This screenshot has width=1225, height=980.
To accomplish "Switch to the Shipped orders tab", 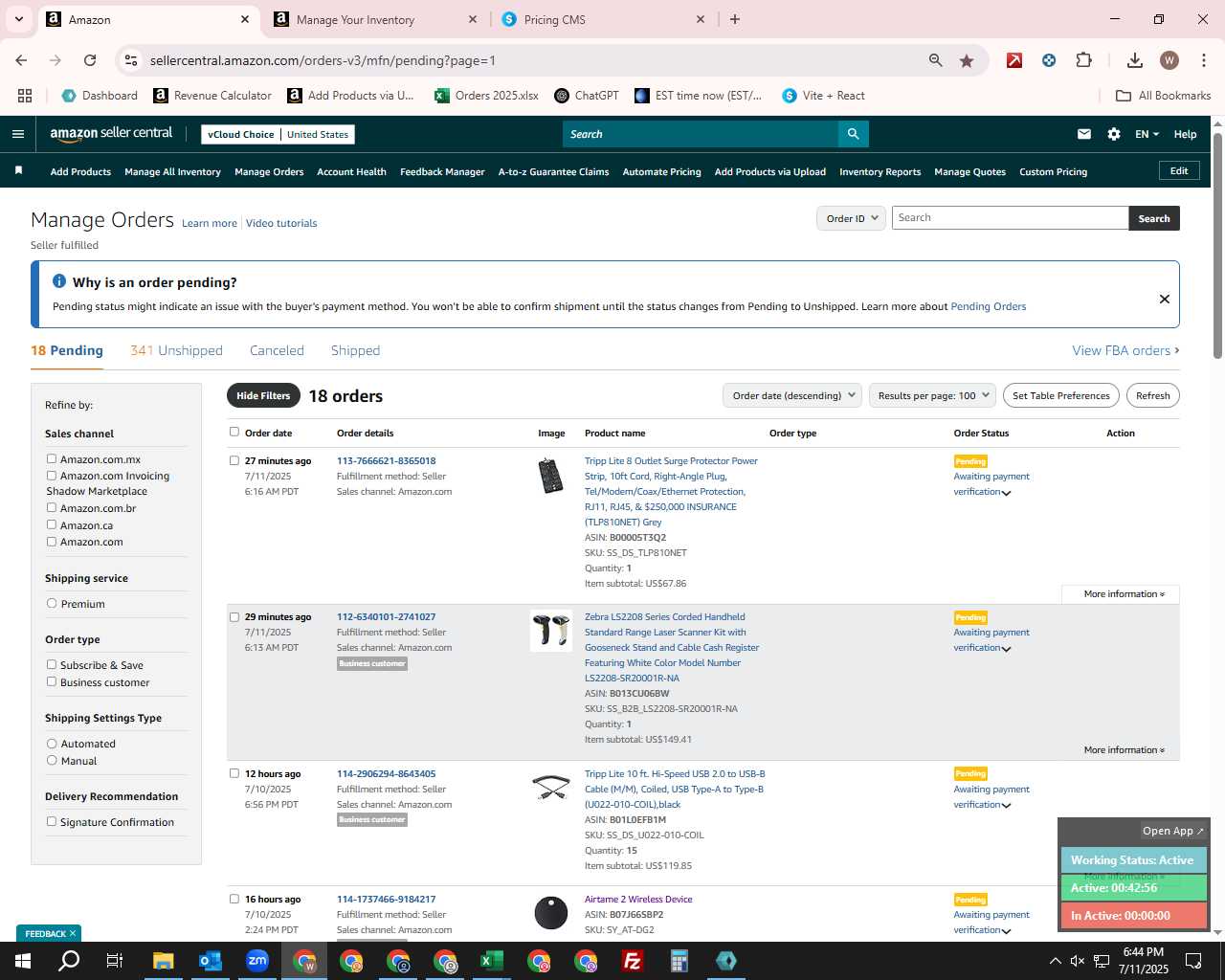I will click(x=355, y=350).
